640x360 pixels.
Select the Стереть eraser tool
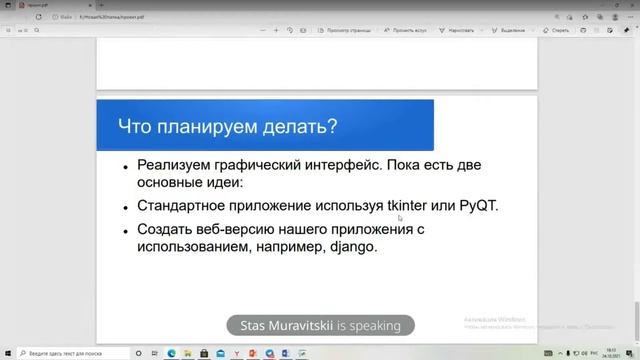[556, 30]
